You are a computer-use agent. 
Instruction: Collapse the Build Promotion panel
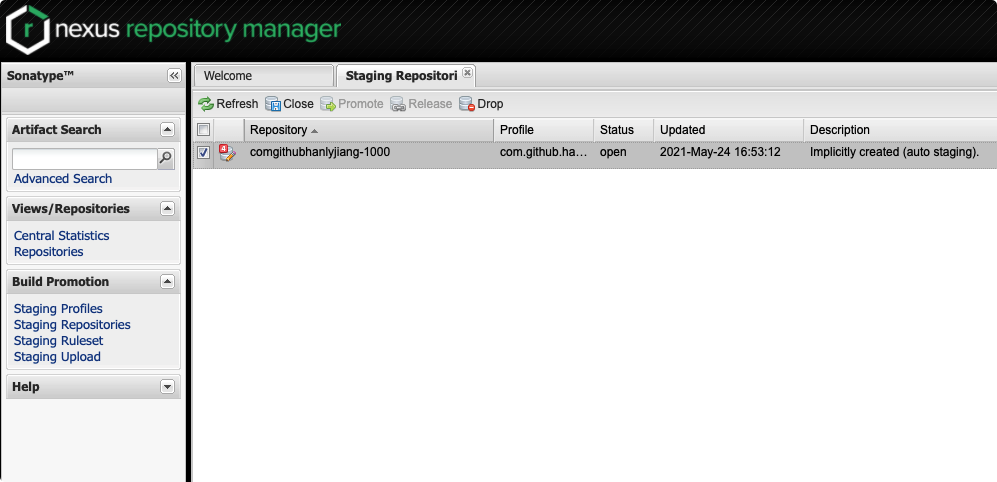coord(167,282)
